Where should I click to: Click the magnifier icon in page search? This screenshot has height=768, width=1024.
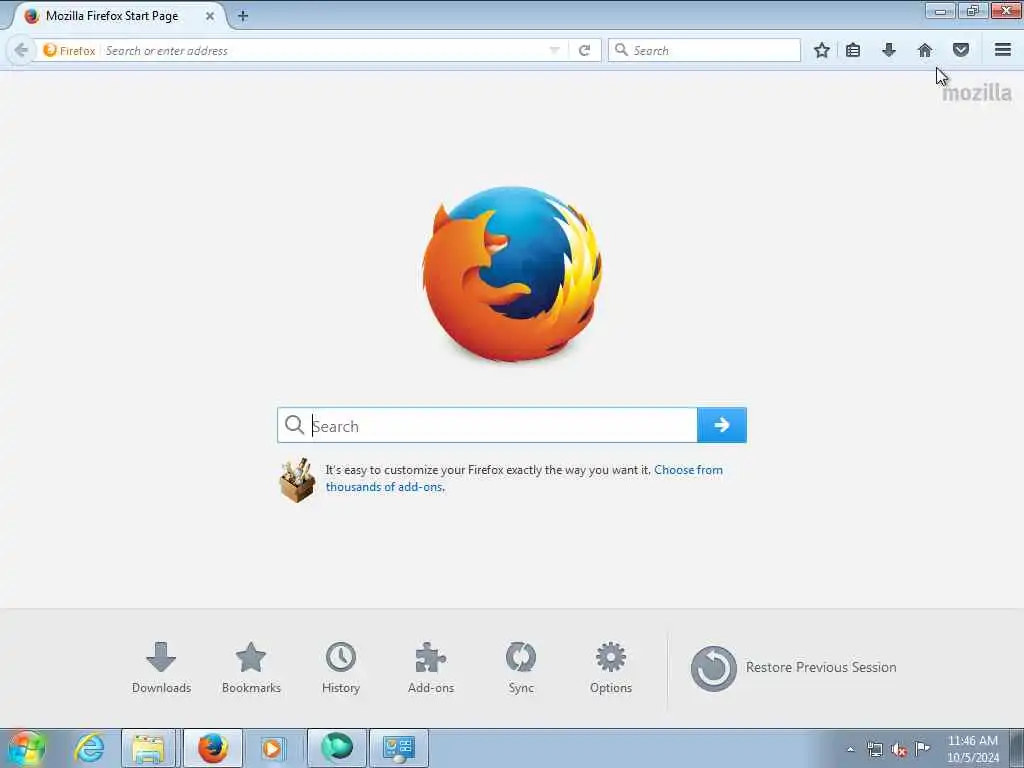pyautogui.click(x=295, y=425)
